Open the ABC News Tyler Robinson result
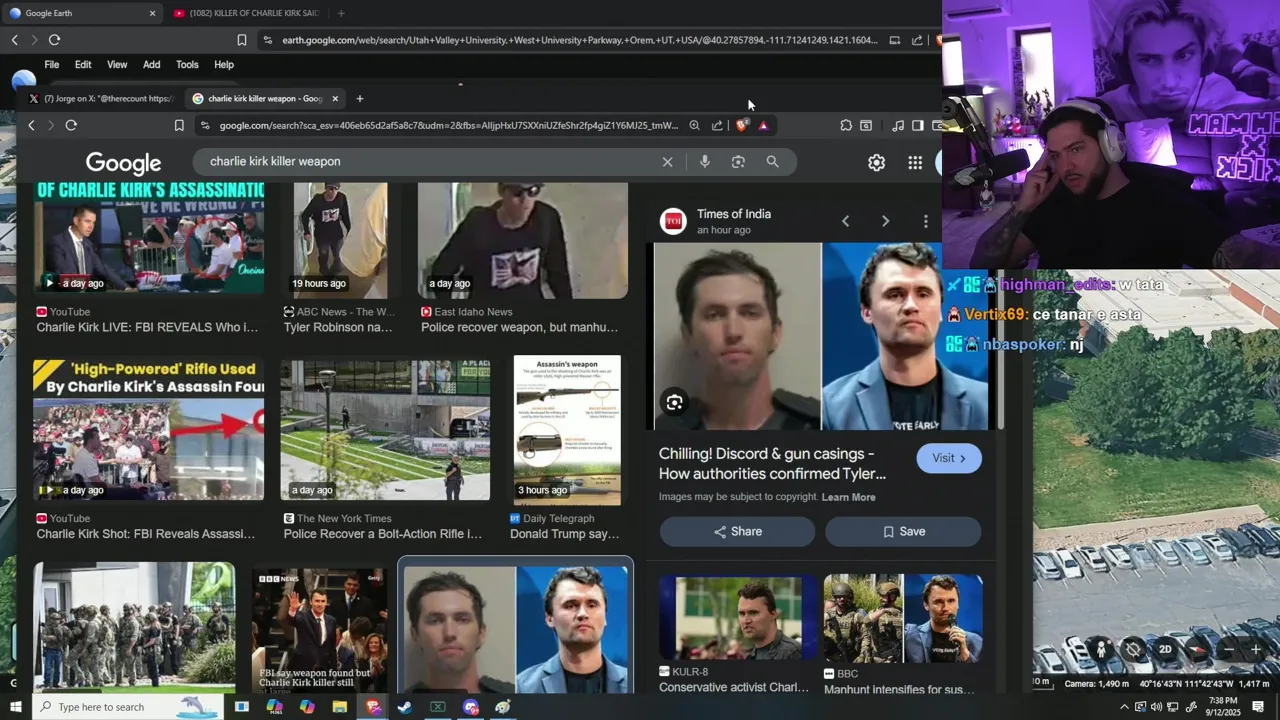Image resolution: width=1280 pixels, height=720 pixels. [340, 240]
